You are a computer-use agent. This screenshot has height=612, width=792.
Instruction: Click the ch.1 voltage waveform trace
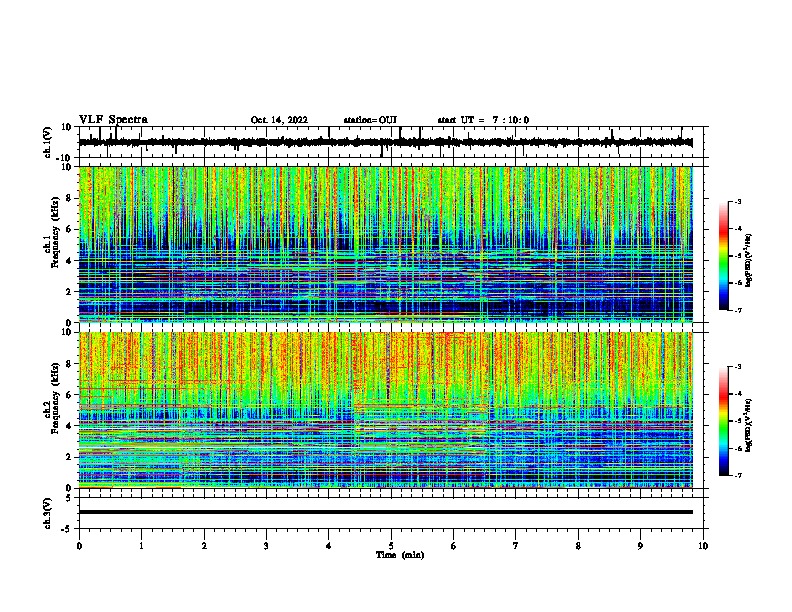click(x=386, y=142)
